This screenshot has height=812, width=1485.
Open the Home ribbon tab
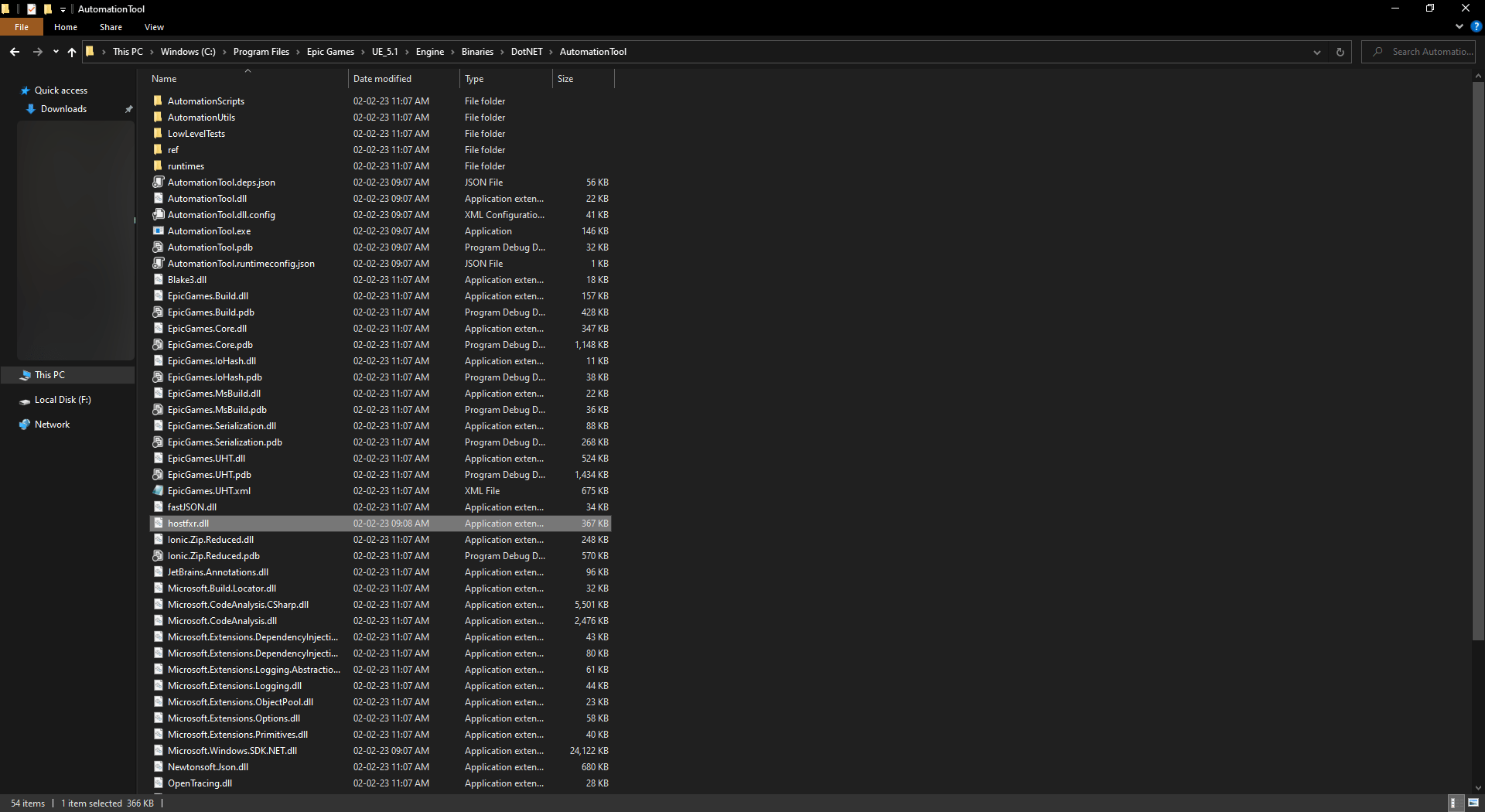(66, 27)
